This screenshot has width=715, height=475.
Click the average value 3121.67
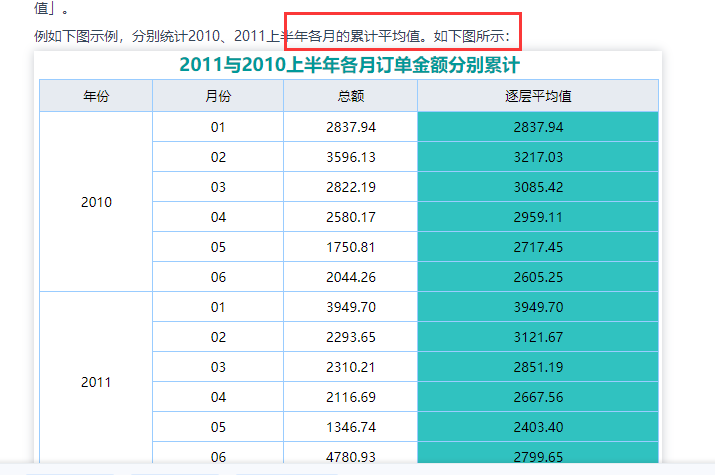[x=538, y=337]
